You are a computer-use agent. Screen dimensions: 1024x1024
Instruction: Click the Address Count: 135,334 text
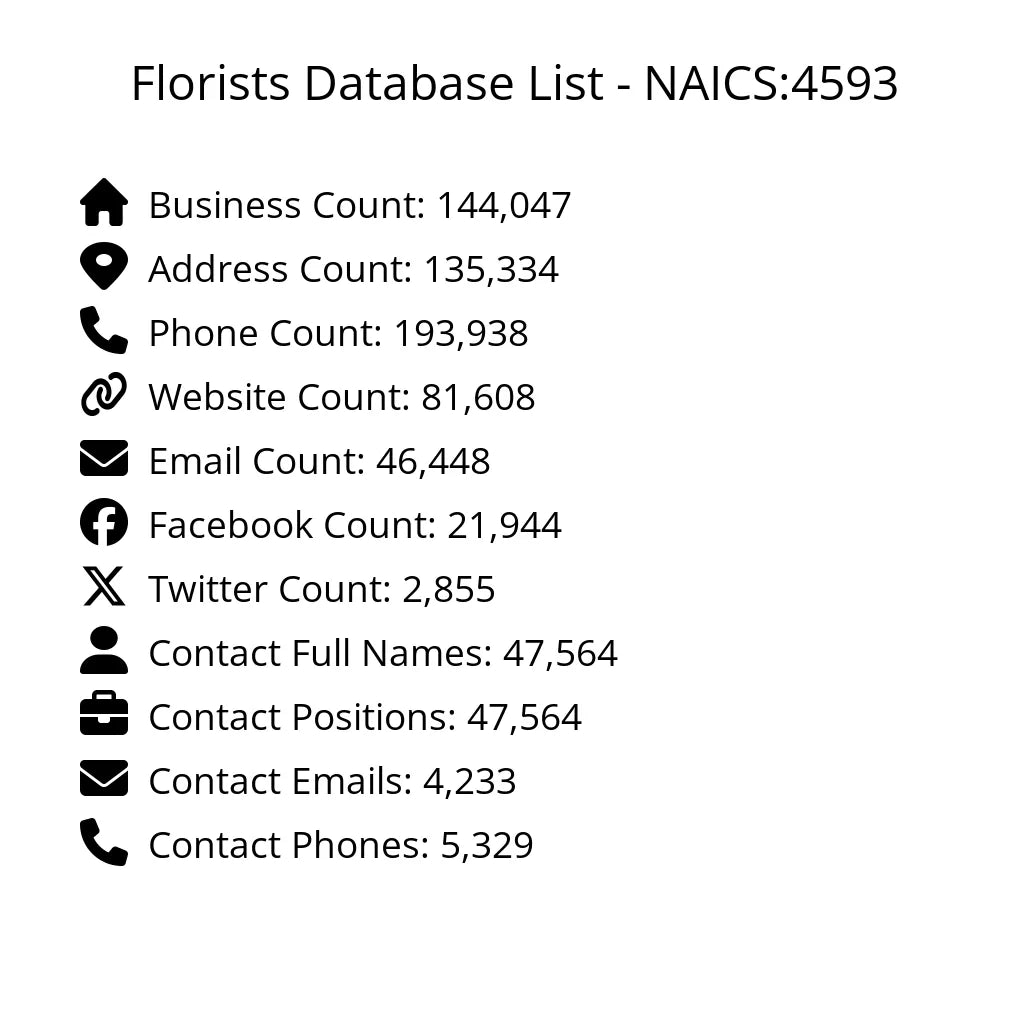pyautogui.click(x=353, y=270)
